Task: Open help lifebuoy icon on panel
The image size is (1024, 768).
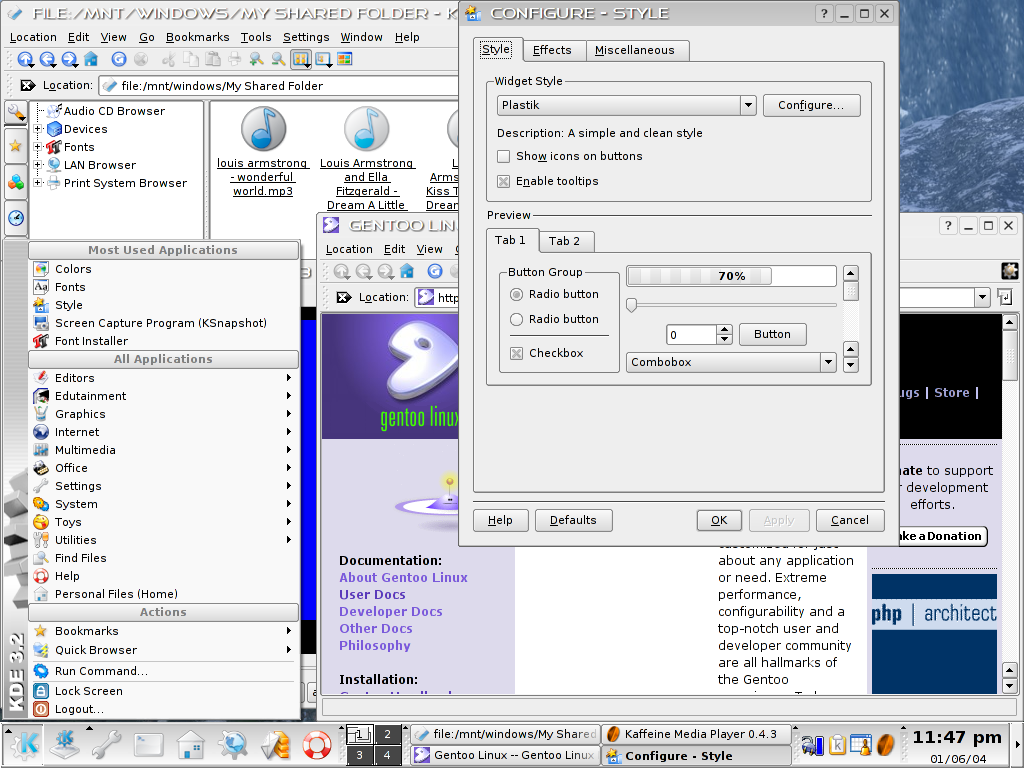Action: point(317,745)
